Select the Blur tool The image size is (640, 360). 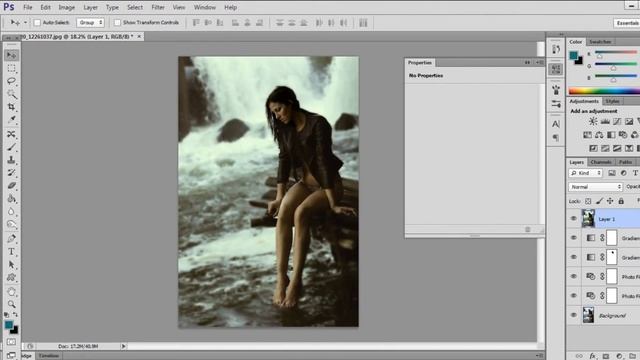tap(11, 211)
